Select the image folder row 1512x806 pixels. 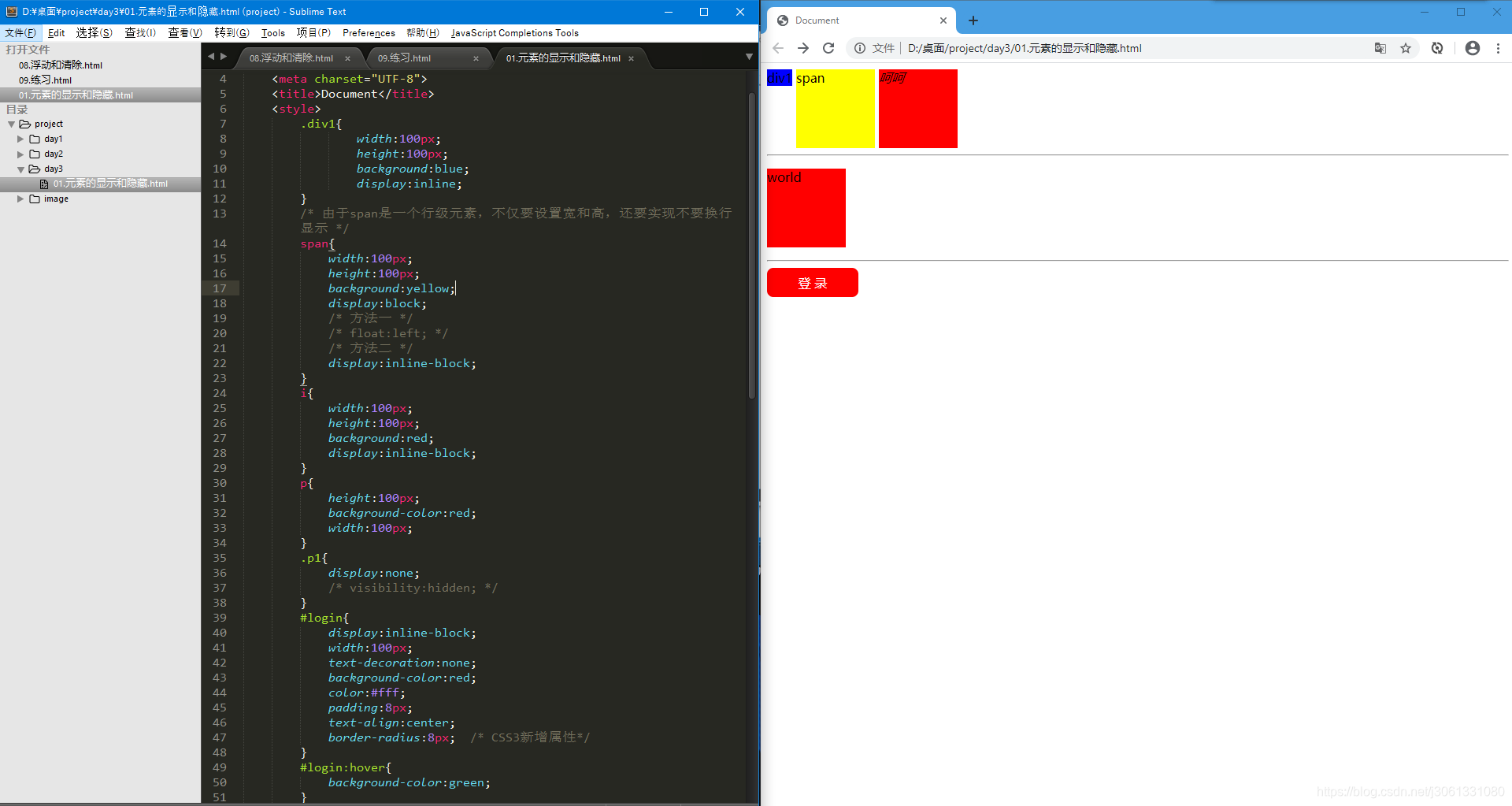click(x=100, y=199)
